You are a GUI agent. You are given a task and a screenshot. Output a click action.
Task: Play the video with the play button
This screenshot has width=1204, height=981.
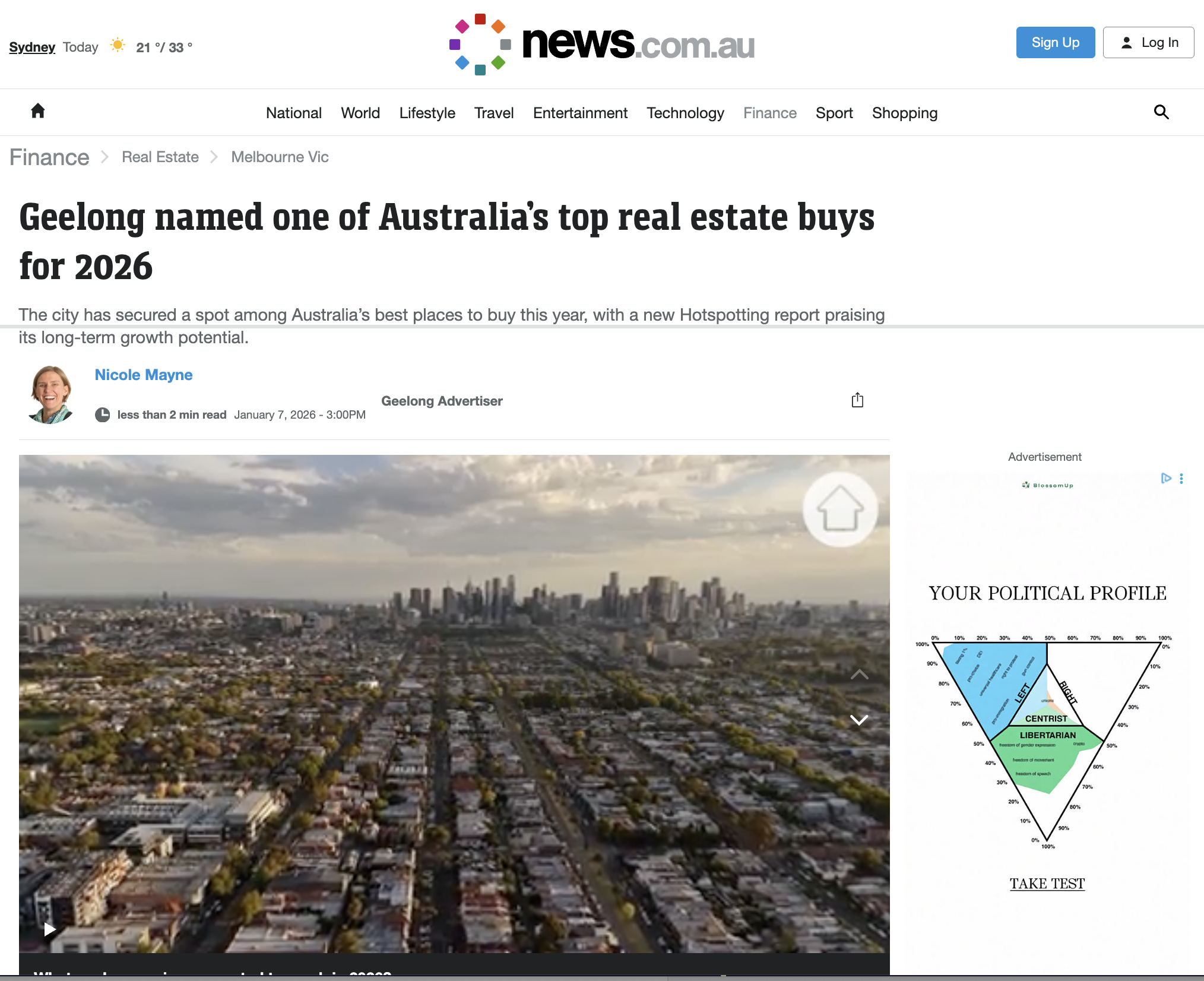point(50,929)
